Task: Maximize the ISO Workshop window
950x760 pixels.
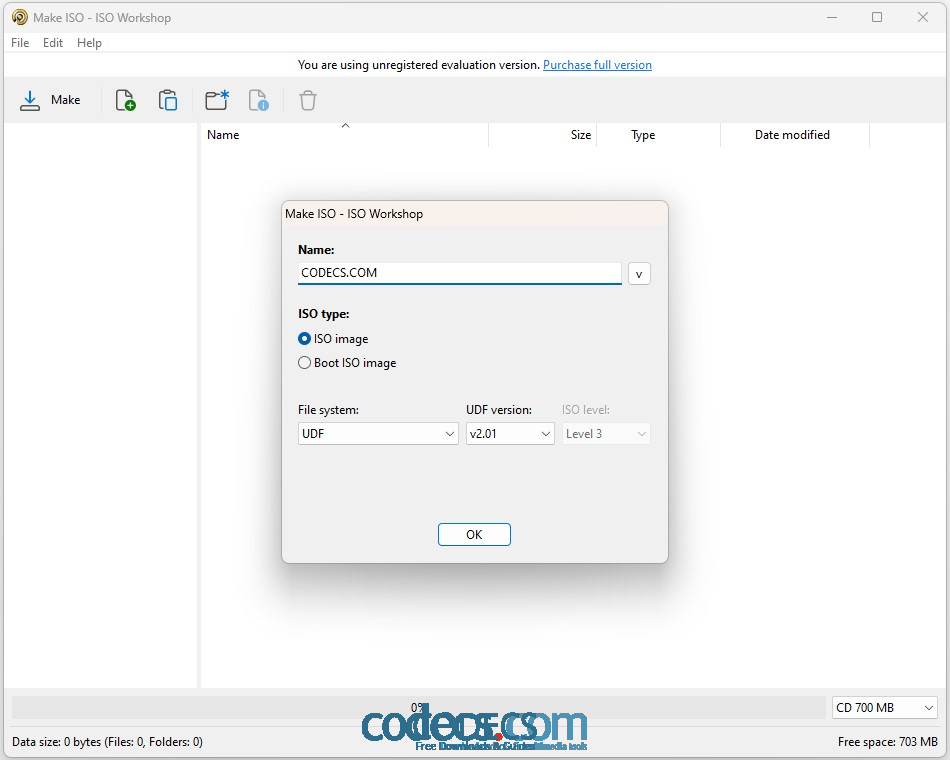Action: point(877,17)
